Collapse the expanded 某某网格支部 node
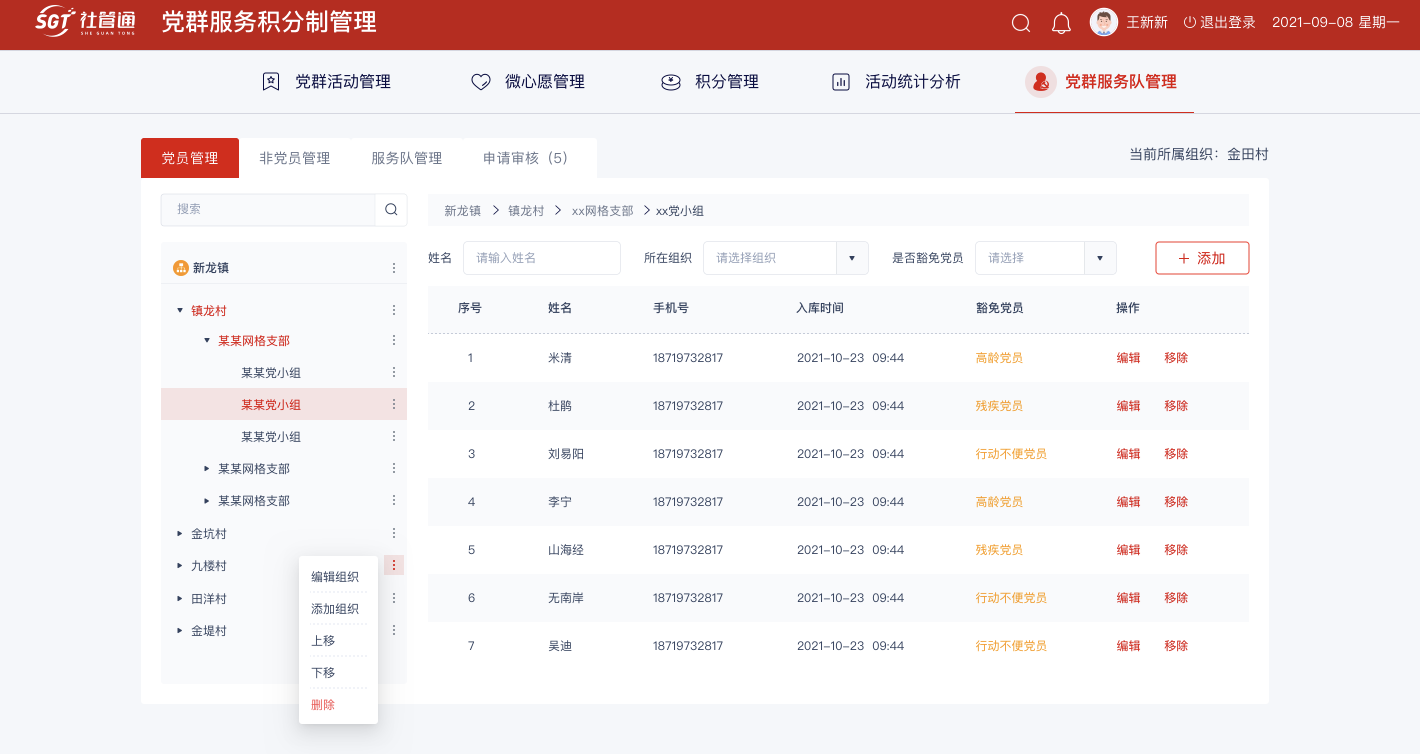The height and width of the screenshot is (754, 1420). [x=207, y=340]
